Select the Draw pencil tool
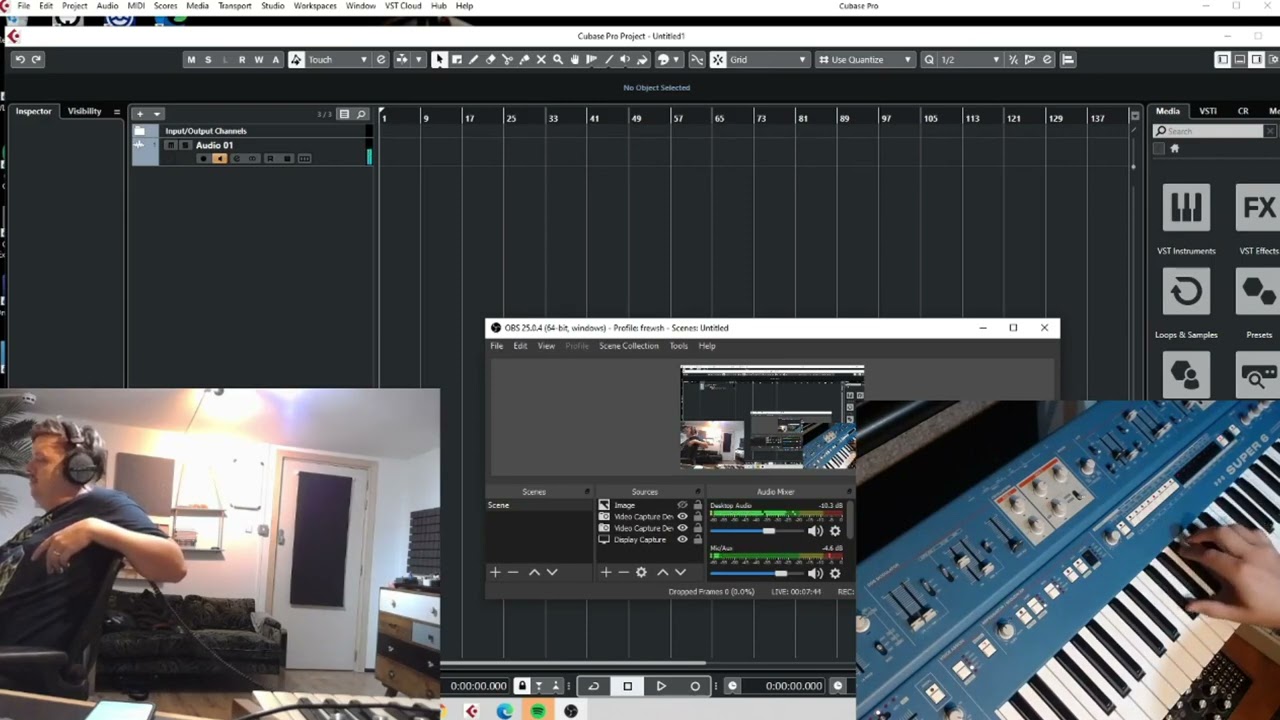 click(x=473, y=60)
